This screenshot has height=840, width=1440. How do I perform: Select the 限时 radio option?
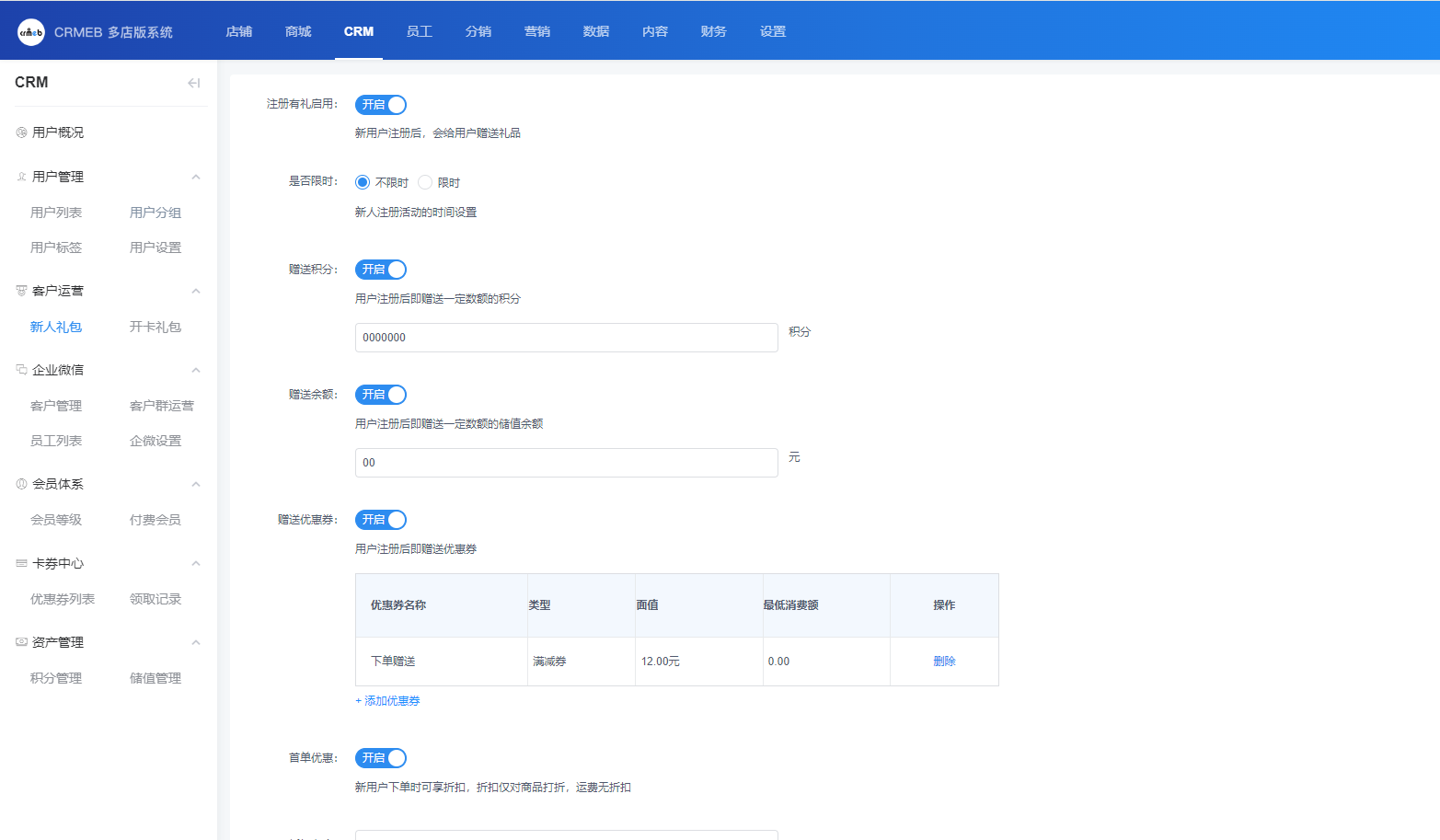coord(425,182)
